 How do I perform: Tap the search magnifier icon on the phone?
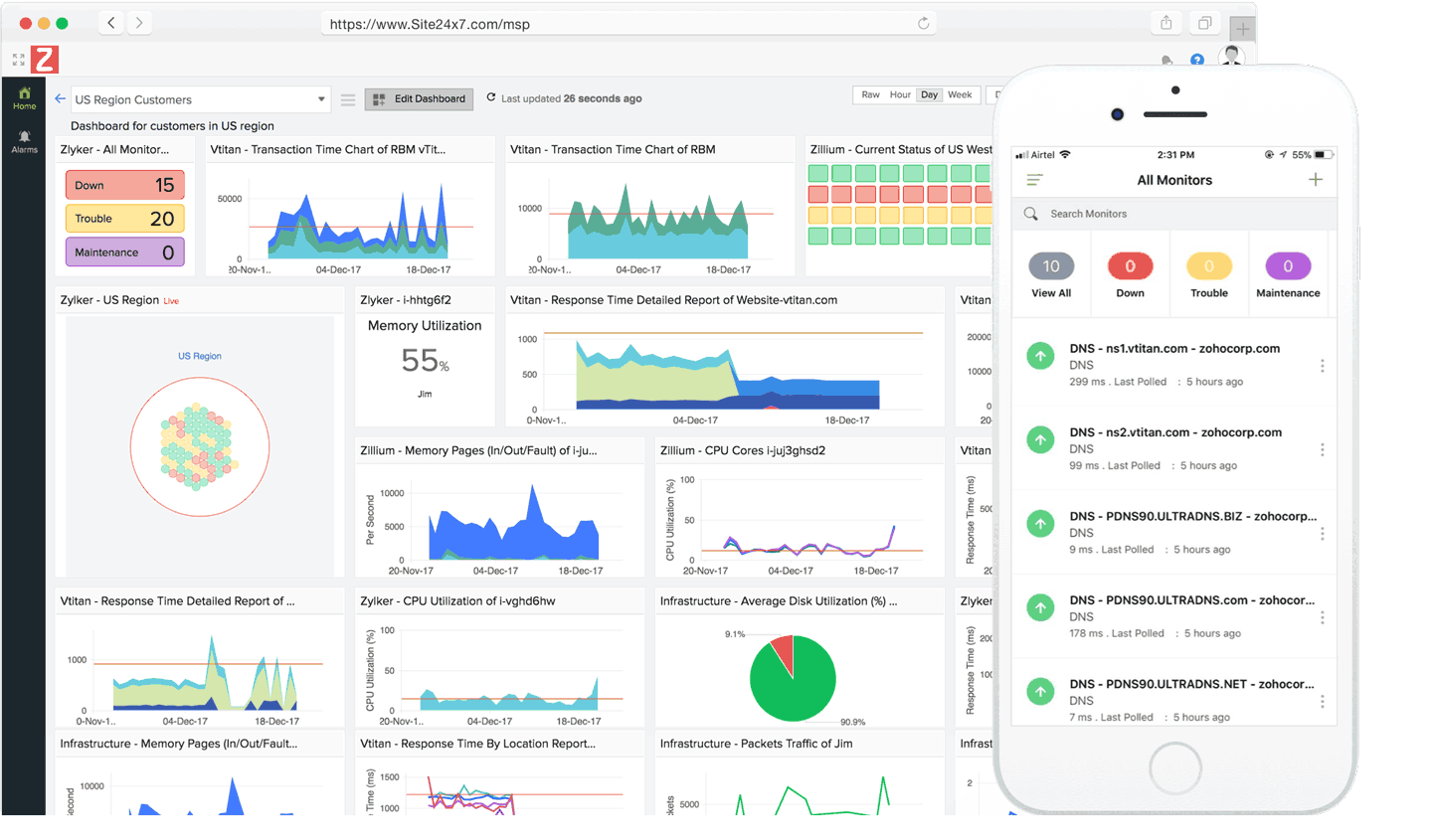[x=1030, y=213]
